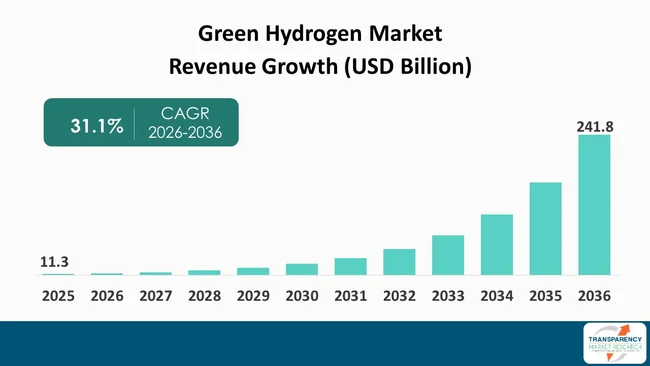Click the 2025 axis label
Screen dimensions: 650x366
click(58, 296)
